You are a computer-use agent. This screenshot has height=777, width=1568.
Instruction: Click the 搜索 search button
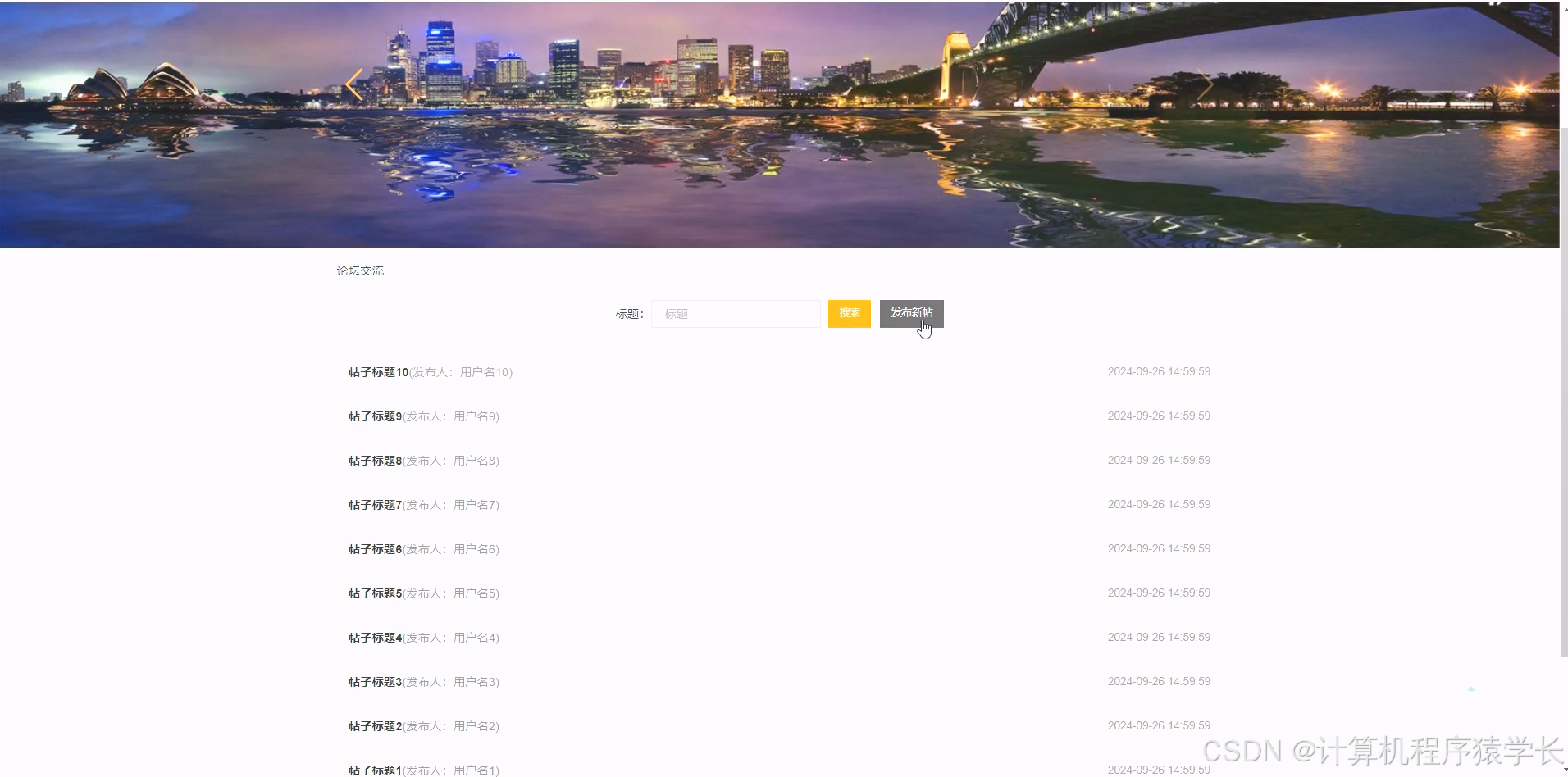pyautogui.click(x=849, y=313)
